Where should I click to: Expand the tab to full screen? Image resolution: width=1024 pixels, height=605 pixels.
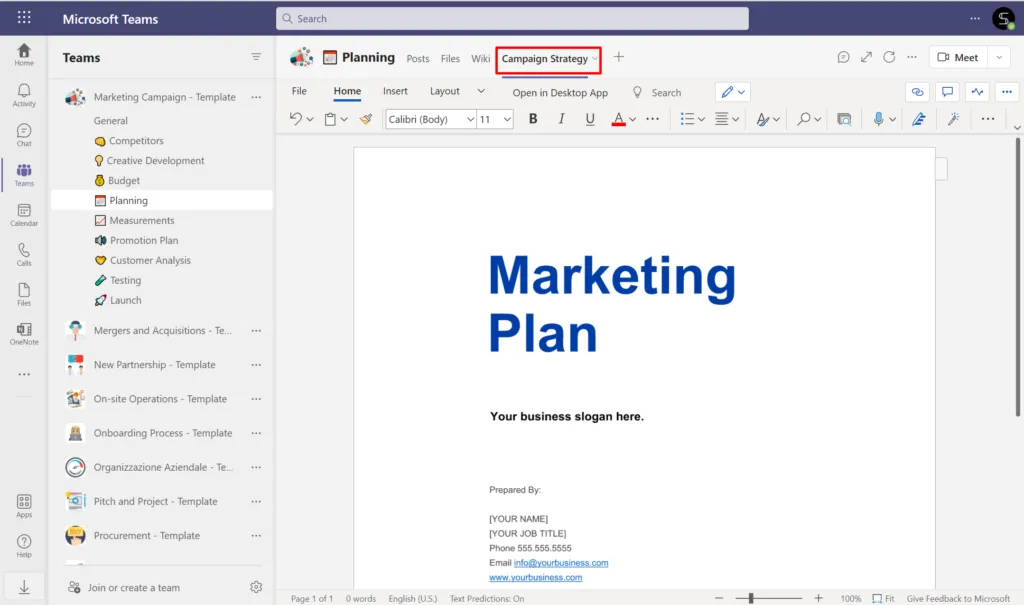(866, 57)
